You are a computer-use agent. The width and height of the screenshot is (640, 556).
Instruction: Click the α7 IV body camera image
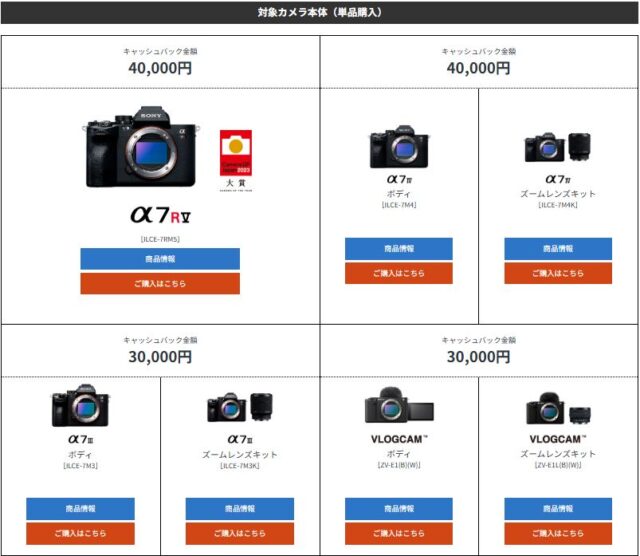coord(399,147)
